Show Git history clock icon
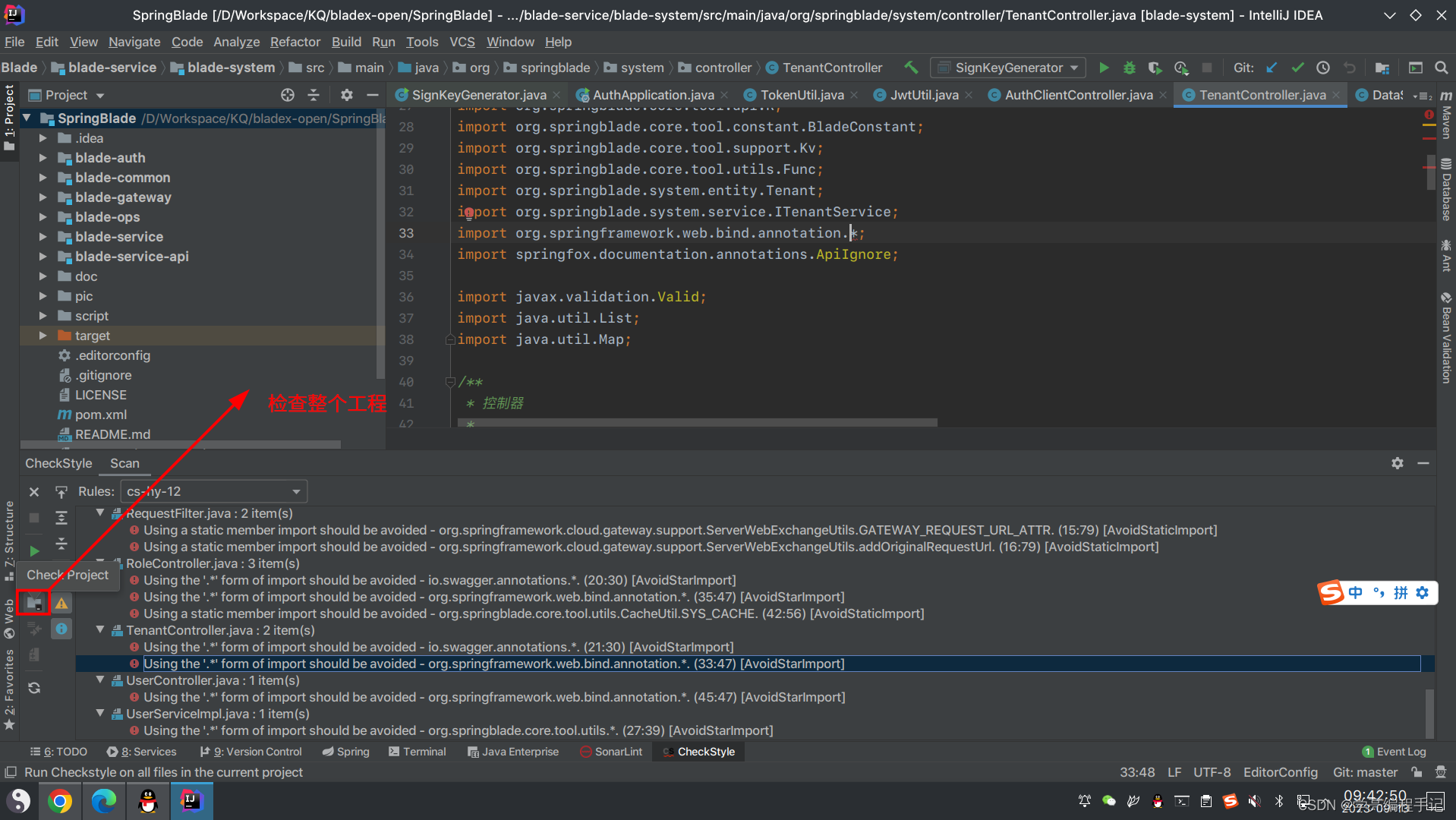The image size is (1456, 820). pyautogui.click(x=1323, y=68)
